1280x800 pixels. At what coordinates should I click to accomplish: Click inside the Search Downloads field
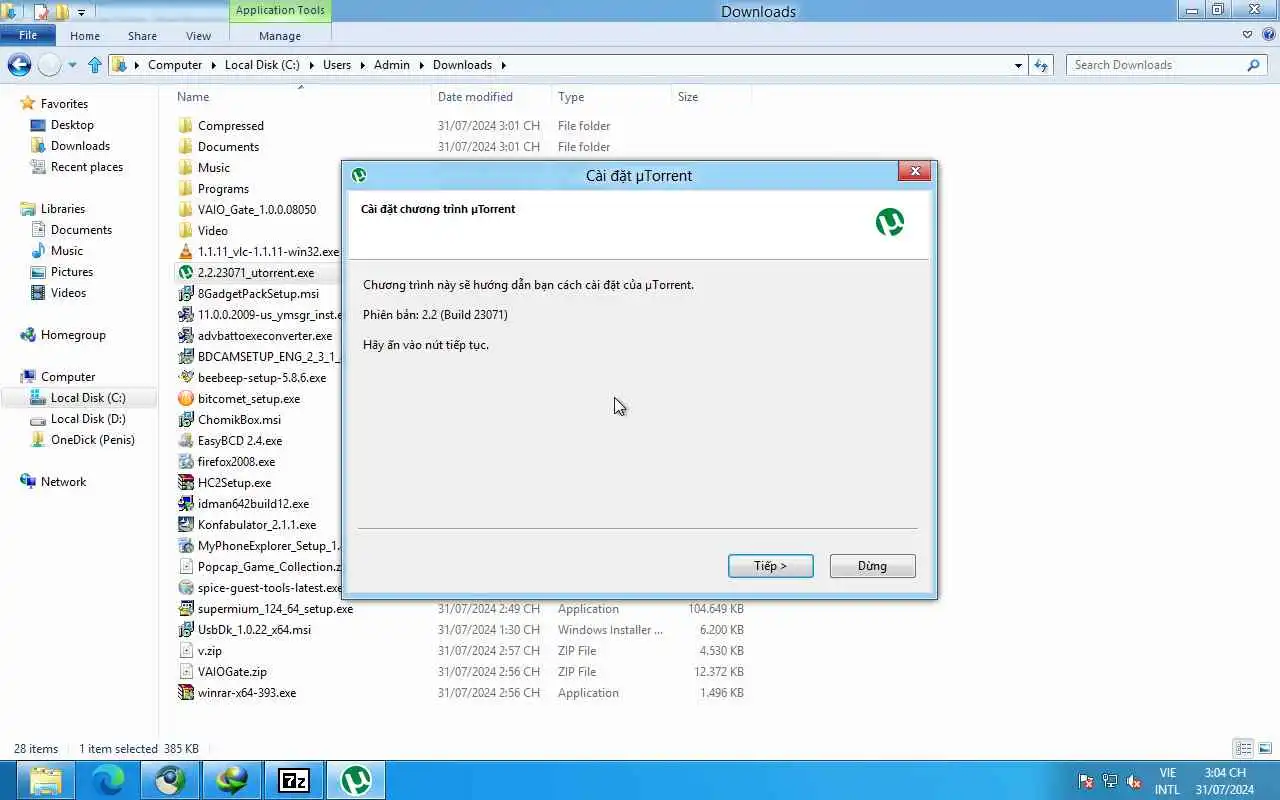pyautogui.click(x=1154, y=65)
